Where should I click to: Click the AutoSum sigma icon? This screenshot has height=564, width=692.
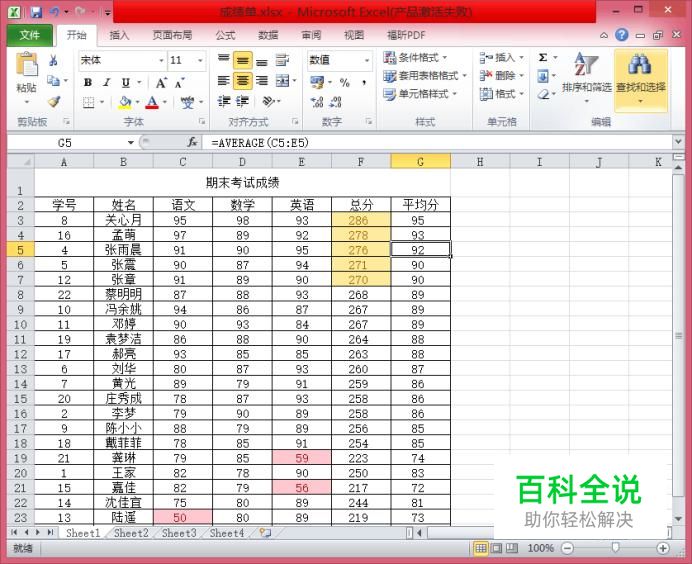click(543, 58)
